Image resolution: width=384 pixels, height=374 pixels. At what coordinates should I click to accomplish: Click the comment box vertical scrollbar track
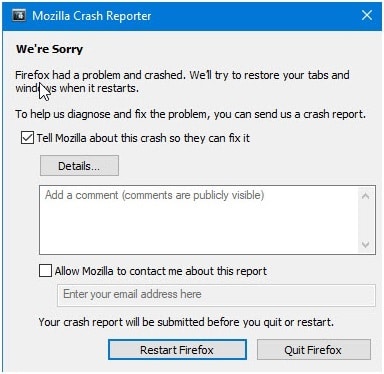[x=365, y=220]
